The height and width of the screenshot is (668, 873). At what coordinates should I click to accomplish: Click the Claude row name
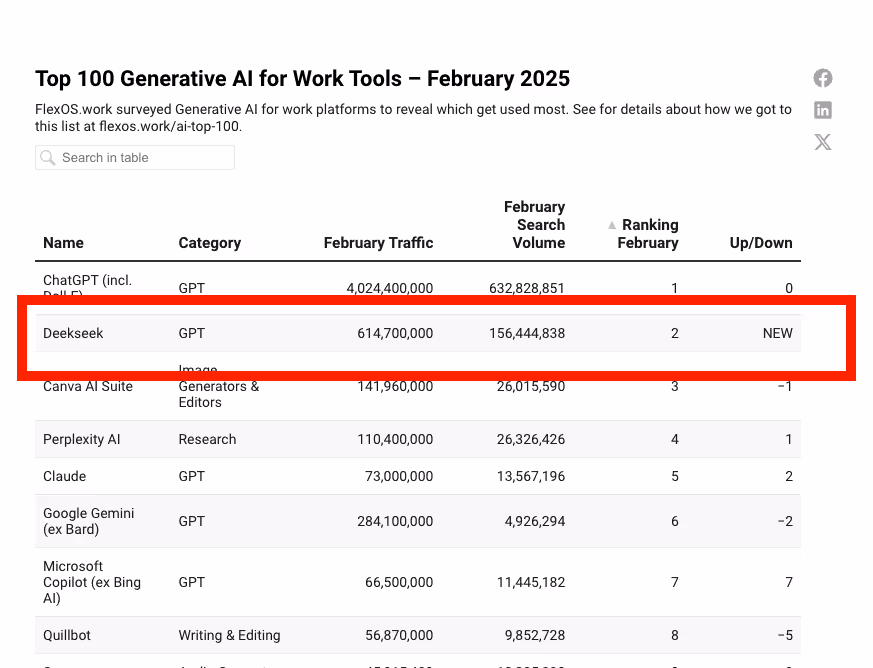tap(64, 476)
